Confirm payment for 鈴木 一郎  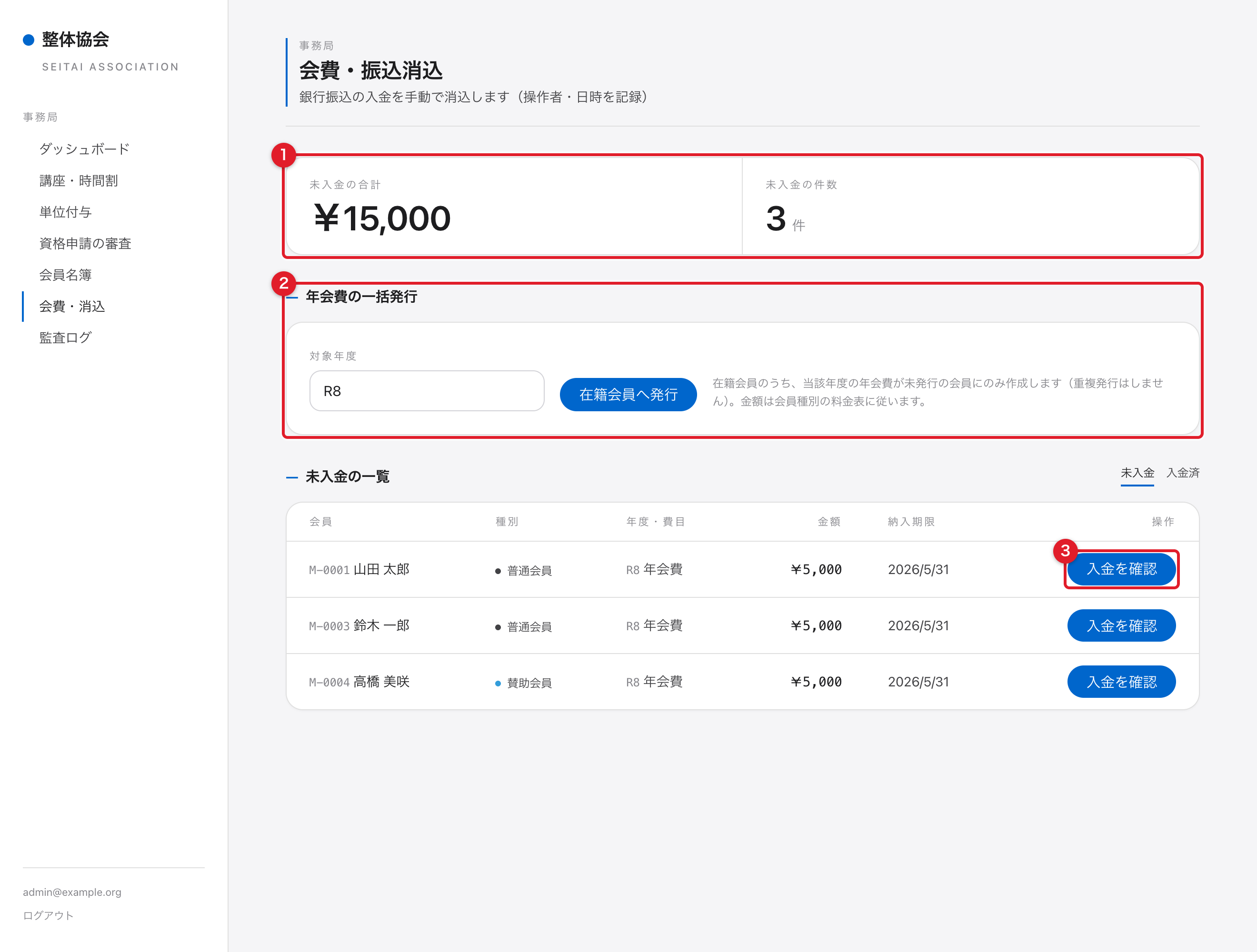pos(1121,625)
